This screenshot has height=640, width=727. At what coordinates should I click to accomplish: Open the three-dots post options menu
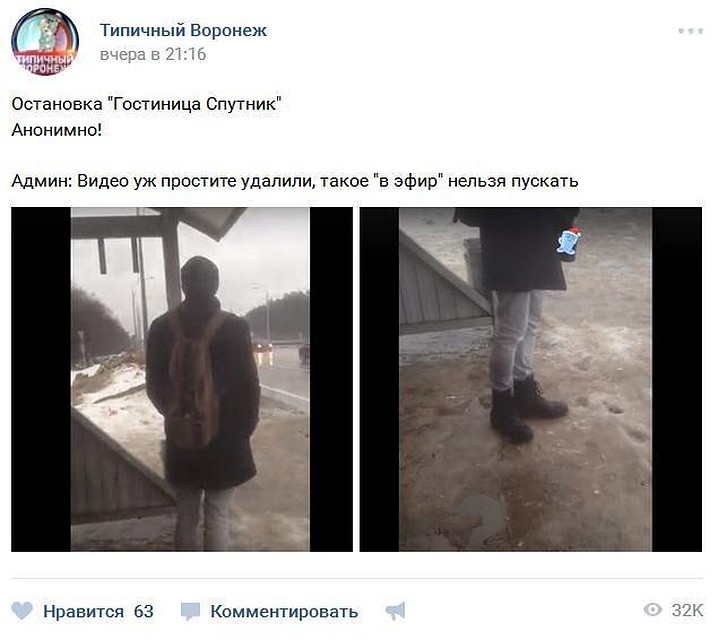pos(691,31)
